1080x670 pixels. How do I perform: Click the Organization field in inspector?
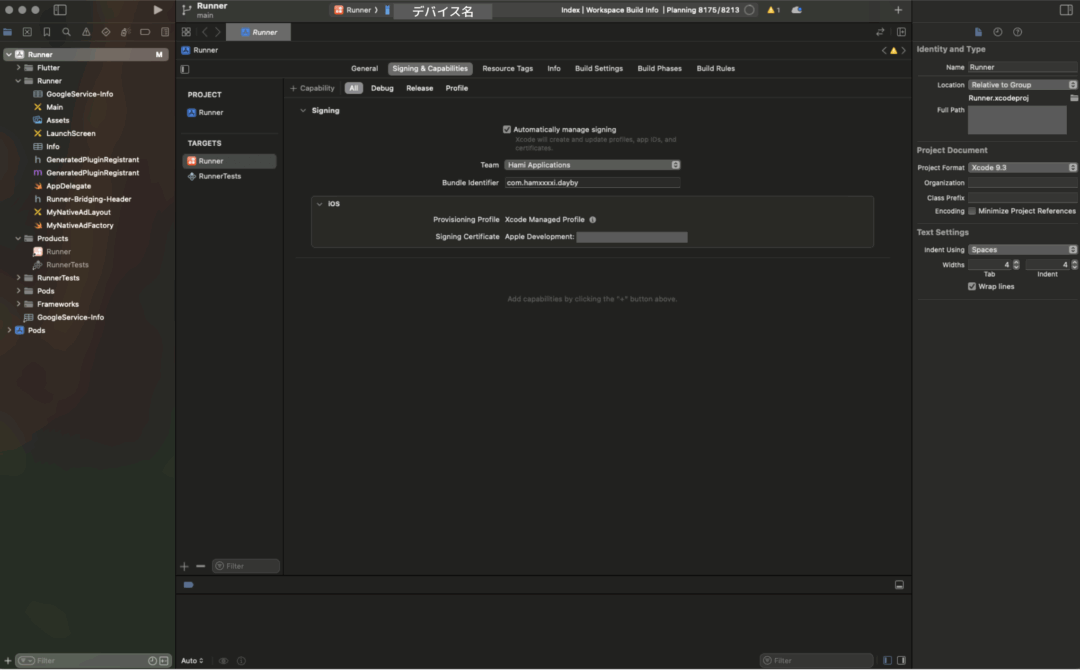(1022, 182)
